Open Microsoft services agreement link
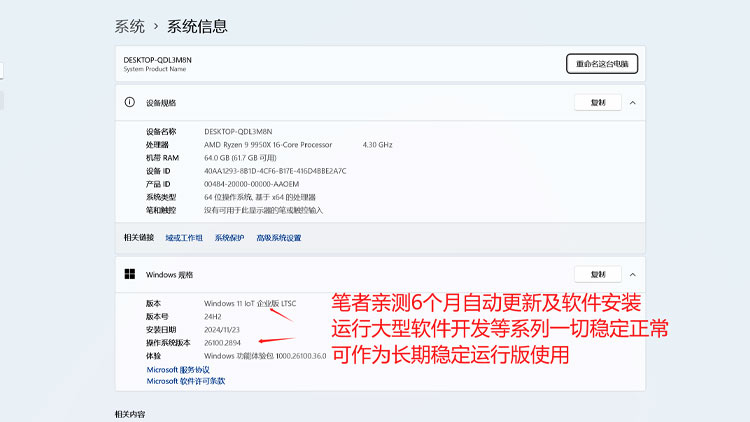Screen dimensions: 750x422 pyautogui.click(x=178, y=369)
